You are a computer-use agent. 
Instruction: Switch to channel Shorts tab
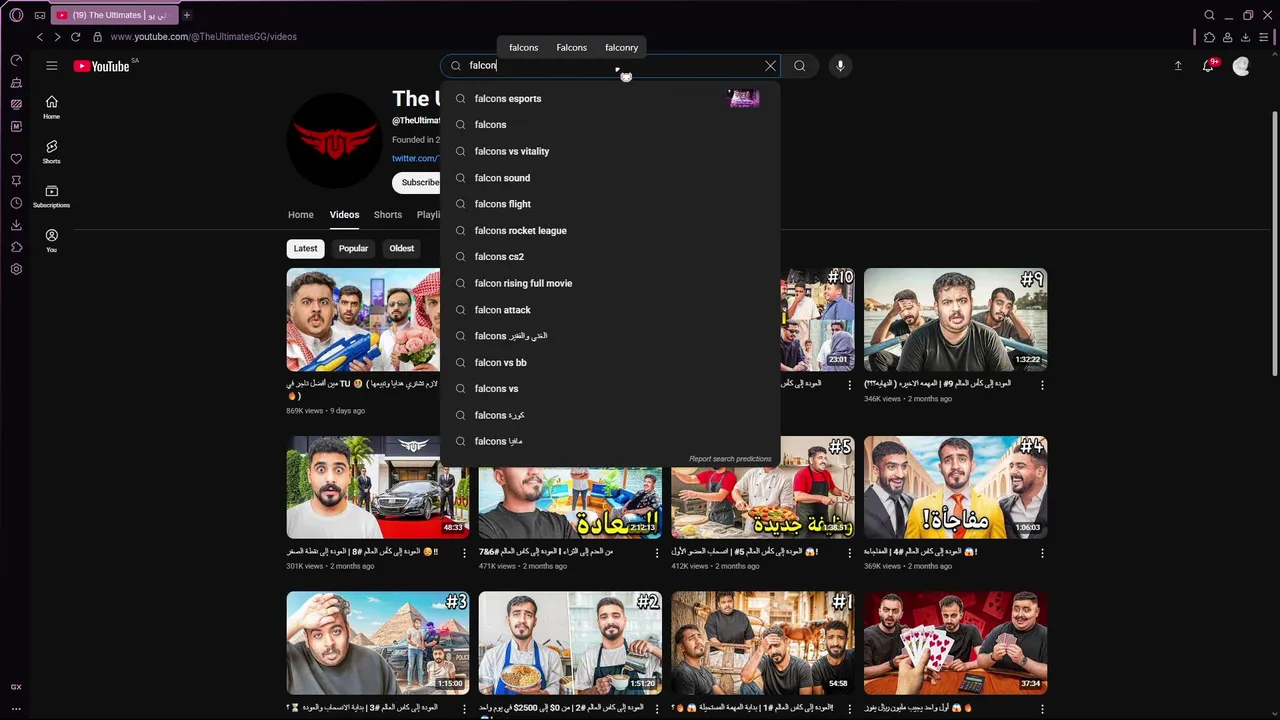click(x=388, y=215)
